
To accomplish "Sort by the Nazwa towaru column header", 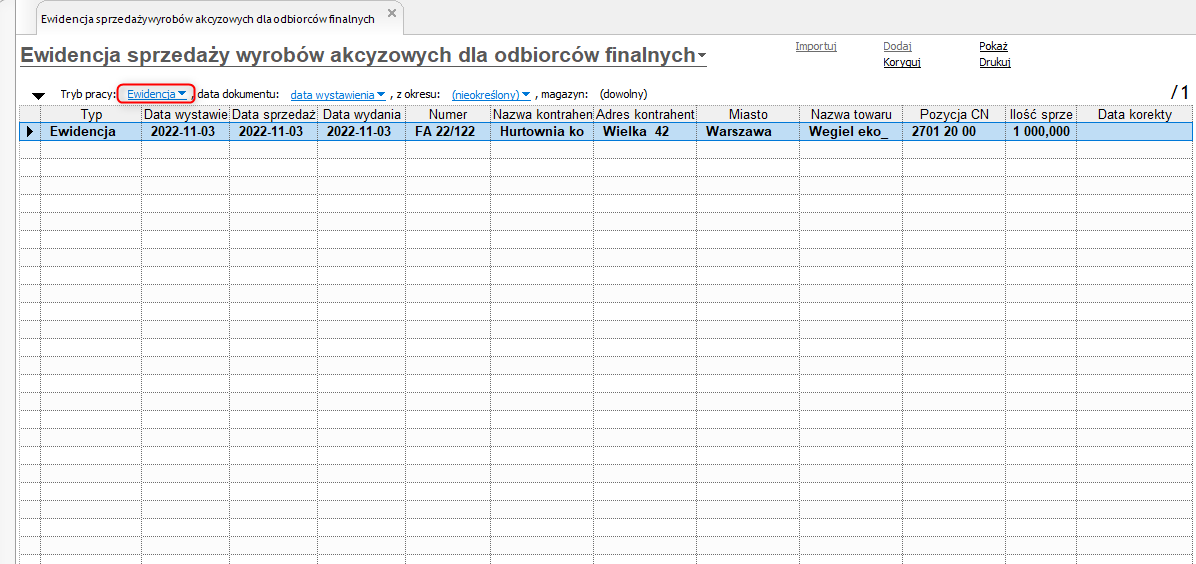I will (850, 114).
